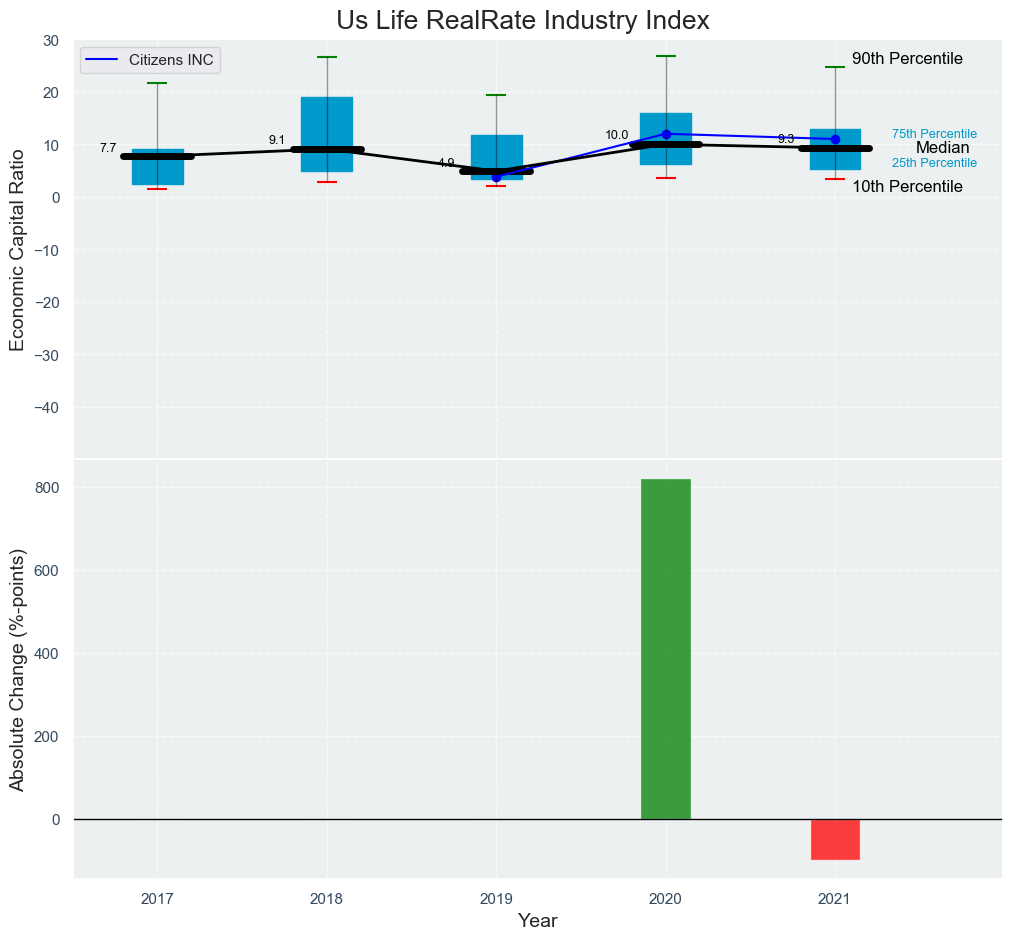Select the Median annotation label

pos(942,148)
